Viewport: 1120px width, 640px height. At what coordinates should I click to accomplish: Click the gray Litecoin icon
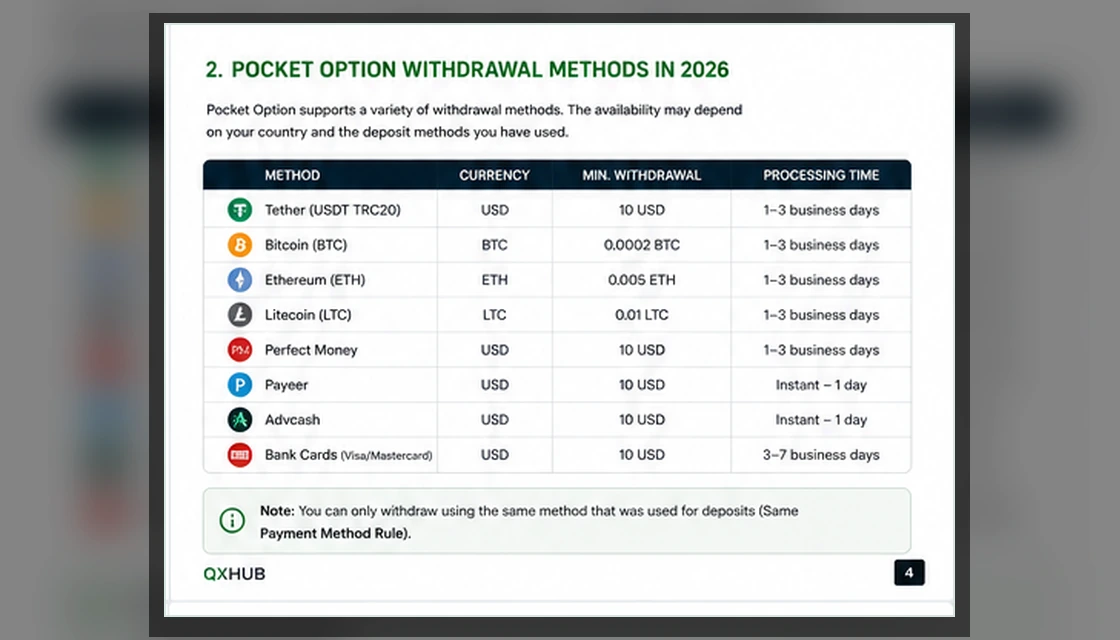point(240,315)
